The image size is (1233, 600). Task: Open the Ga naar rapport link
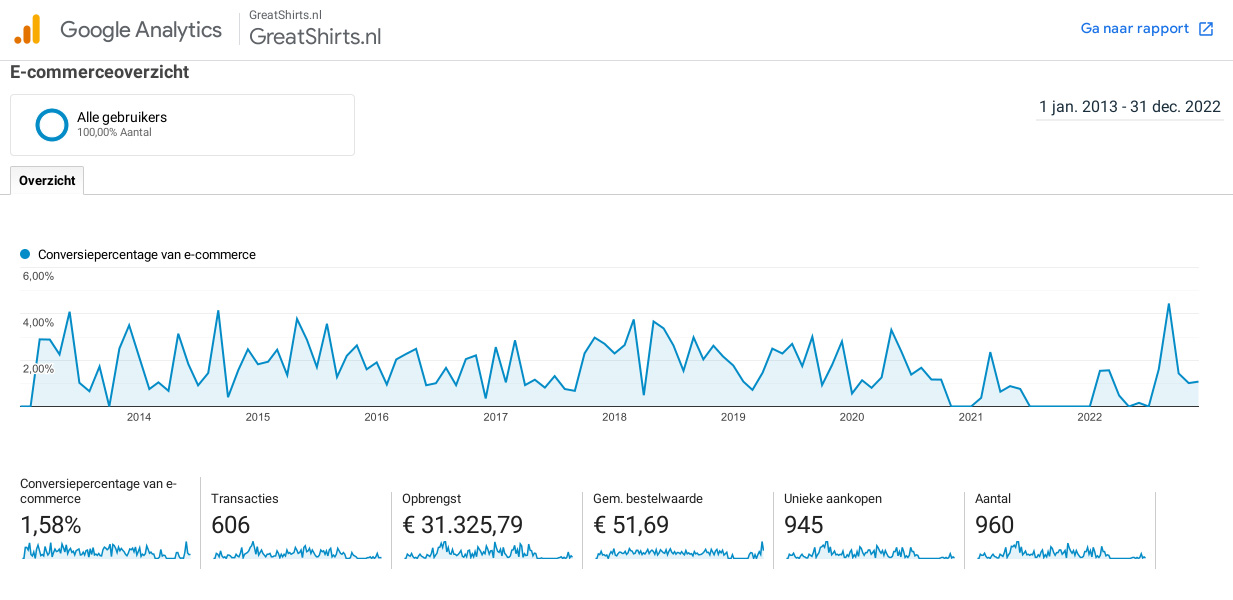[x=1134, y=29]
